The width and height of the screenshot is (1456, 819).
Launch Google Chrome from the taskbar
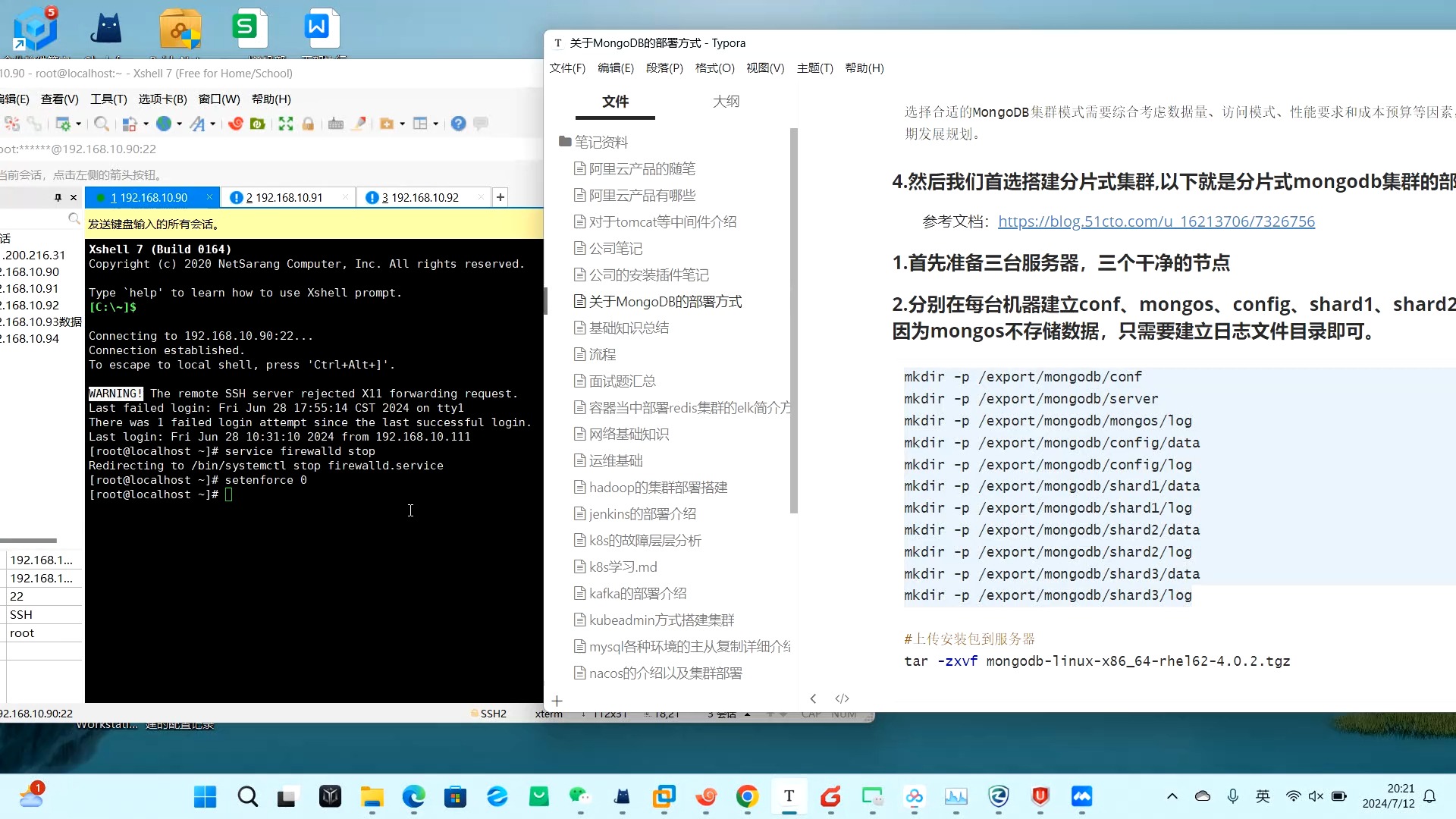[747, 797]
